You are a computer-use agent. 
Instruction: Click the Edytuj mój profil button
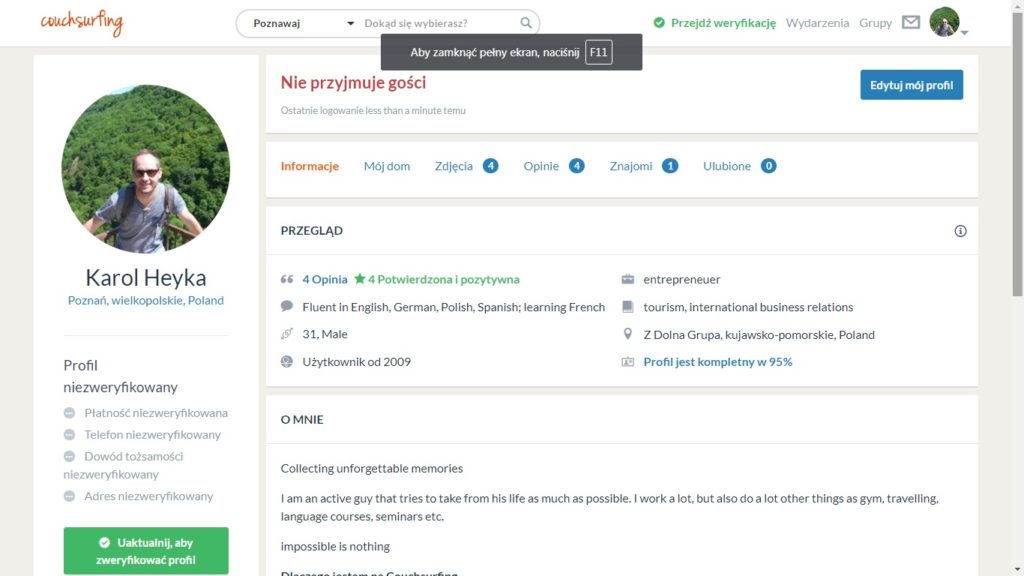coord(911,85)
